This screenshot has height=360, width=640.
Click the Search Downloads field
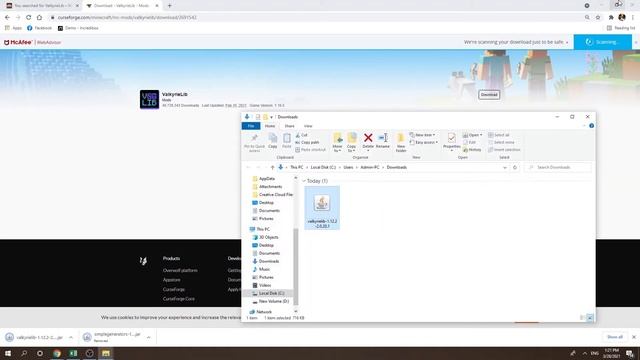pos(558,167)
